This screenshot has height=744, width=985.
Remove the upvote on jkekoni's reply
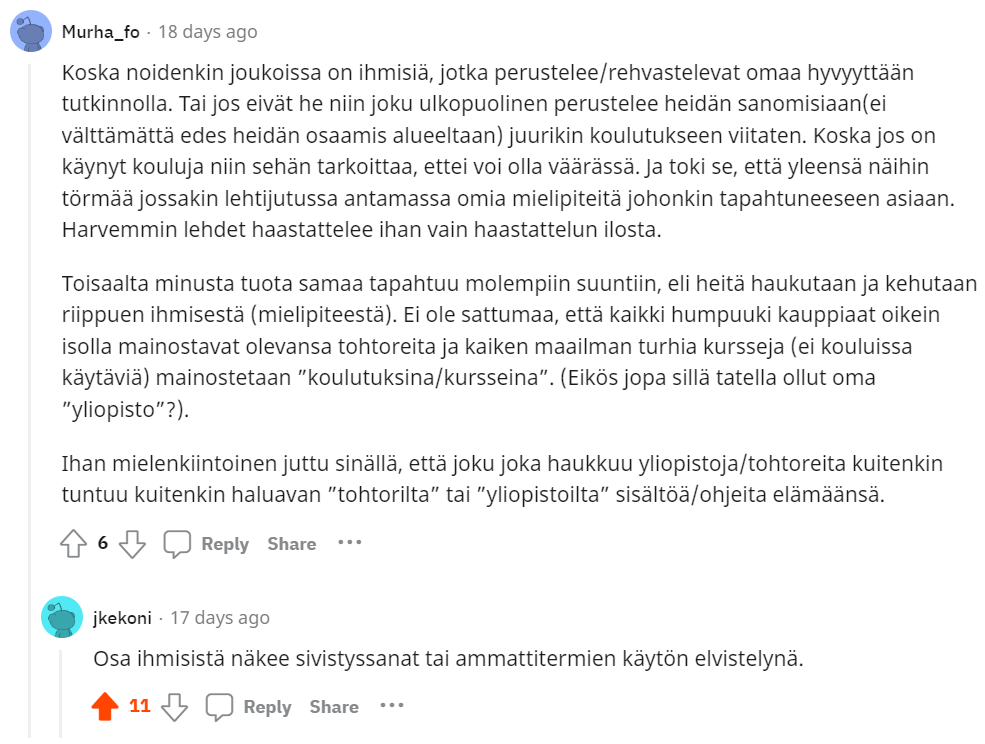pyautogui.click(x=104, y=707)
